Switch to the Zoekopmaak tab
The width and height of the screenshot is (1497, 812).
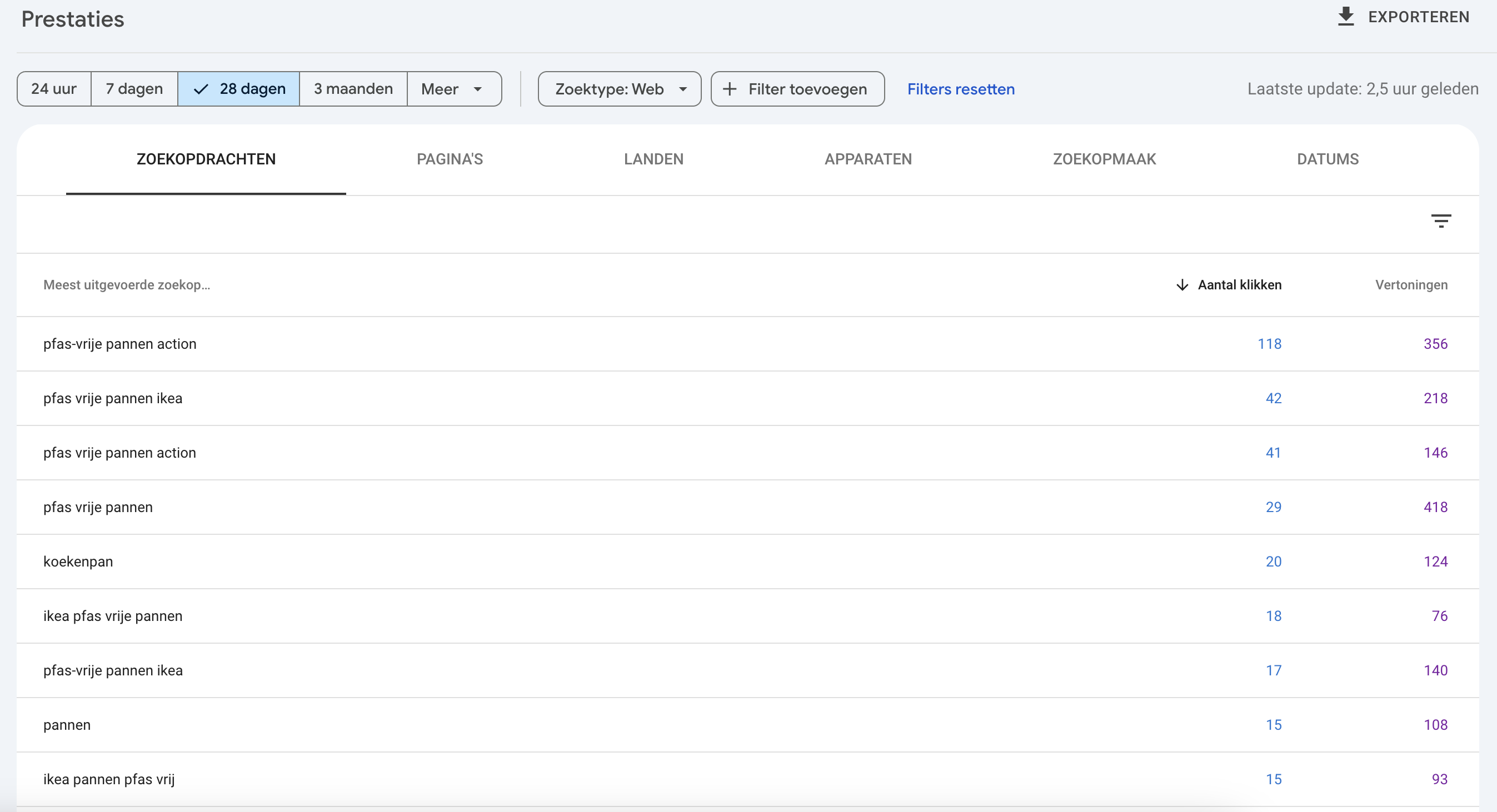pyautogui.click(x=1105, y=159)
